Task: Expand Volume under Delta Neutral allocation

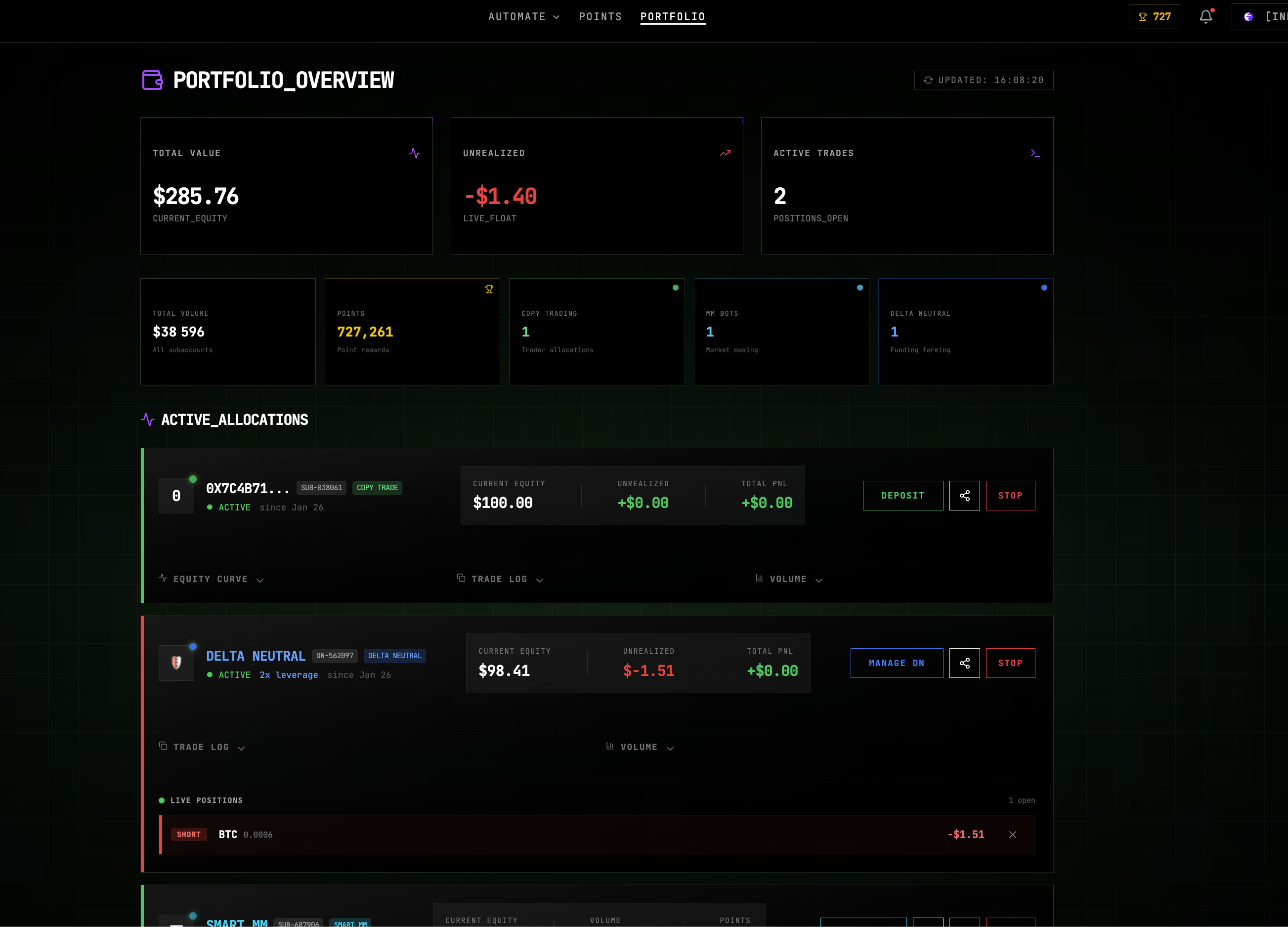Action: pos(640,747)
